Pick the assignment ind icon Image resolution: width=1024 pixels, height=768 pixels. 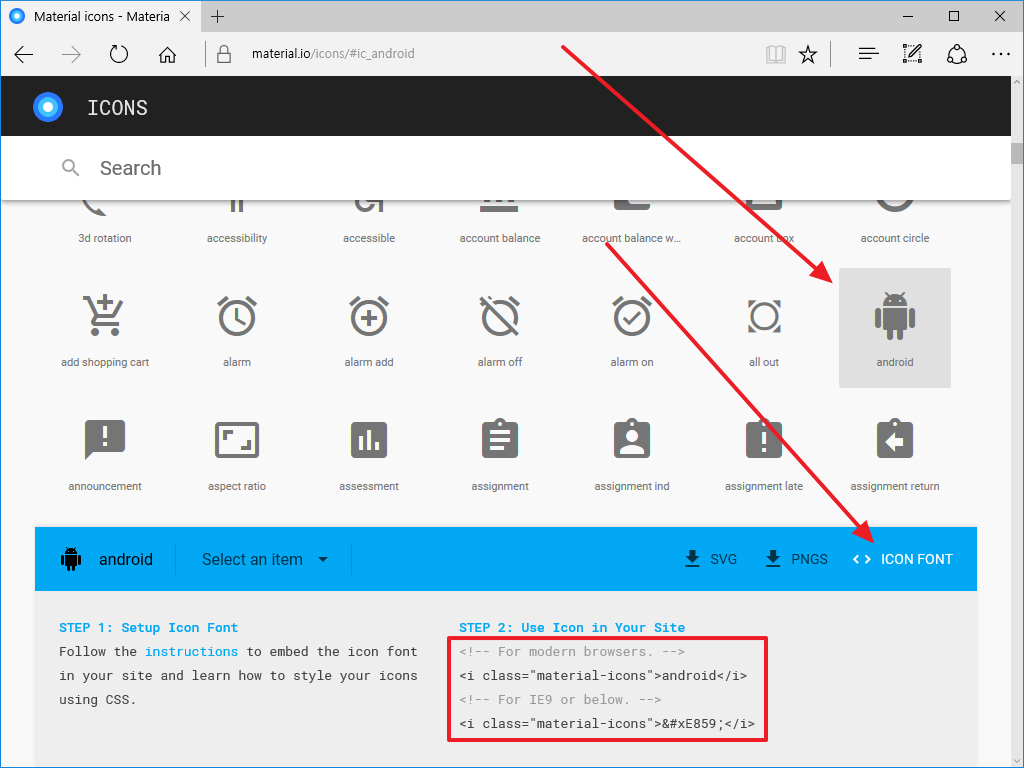[x=632, y=438]
